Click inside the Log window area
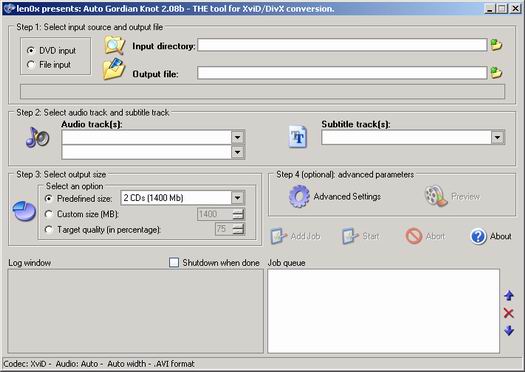525x372 pixels. pyautogui.click(x=135, y=311)
